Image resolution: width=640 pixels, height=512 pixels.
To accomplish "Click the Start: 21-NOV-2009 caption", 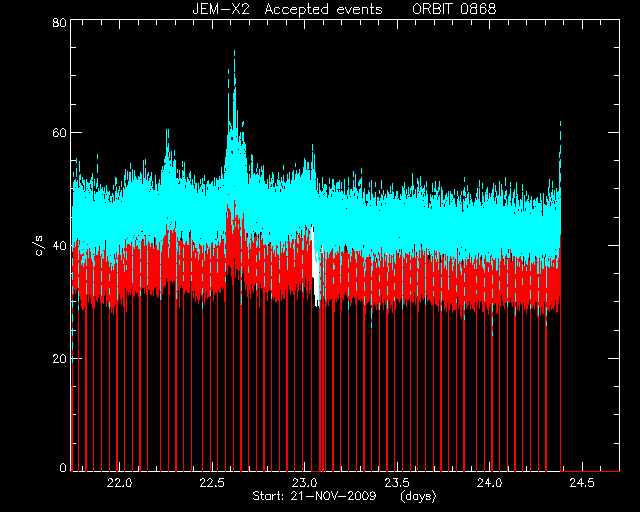I will [314, 496].
